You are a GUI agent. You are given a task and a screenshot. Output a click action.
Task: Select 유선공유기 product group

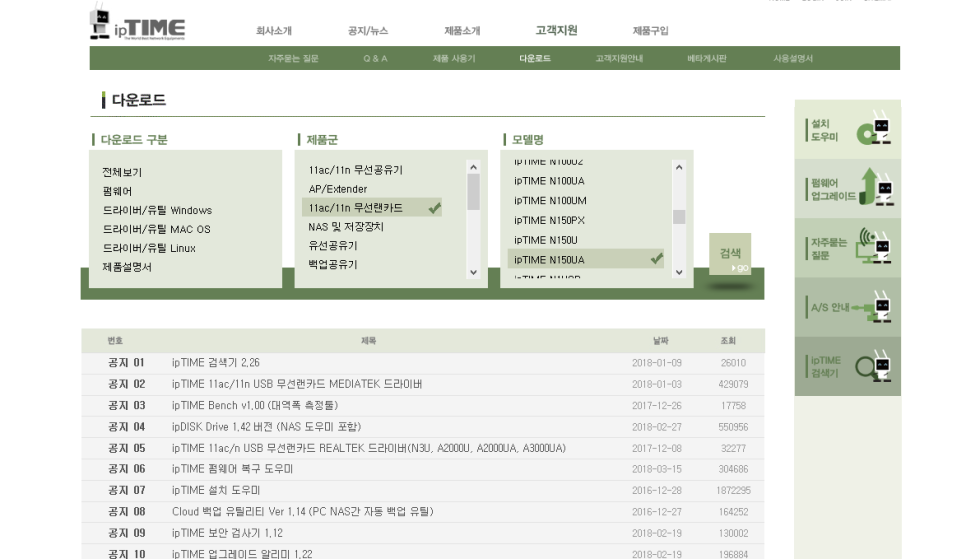333,245
